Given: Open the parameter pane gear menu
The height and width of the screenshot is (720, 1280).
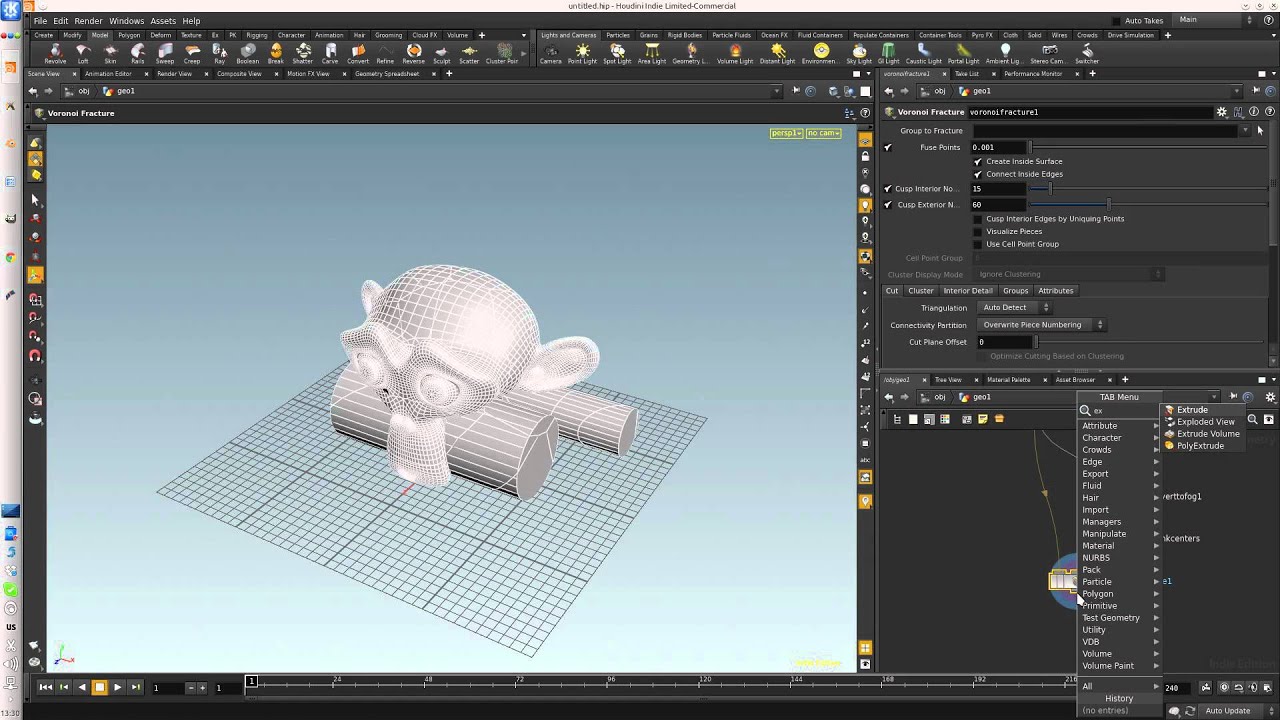Looking at the screenshot, I should [x=1222, y=112].
